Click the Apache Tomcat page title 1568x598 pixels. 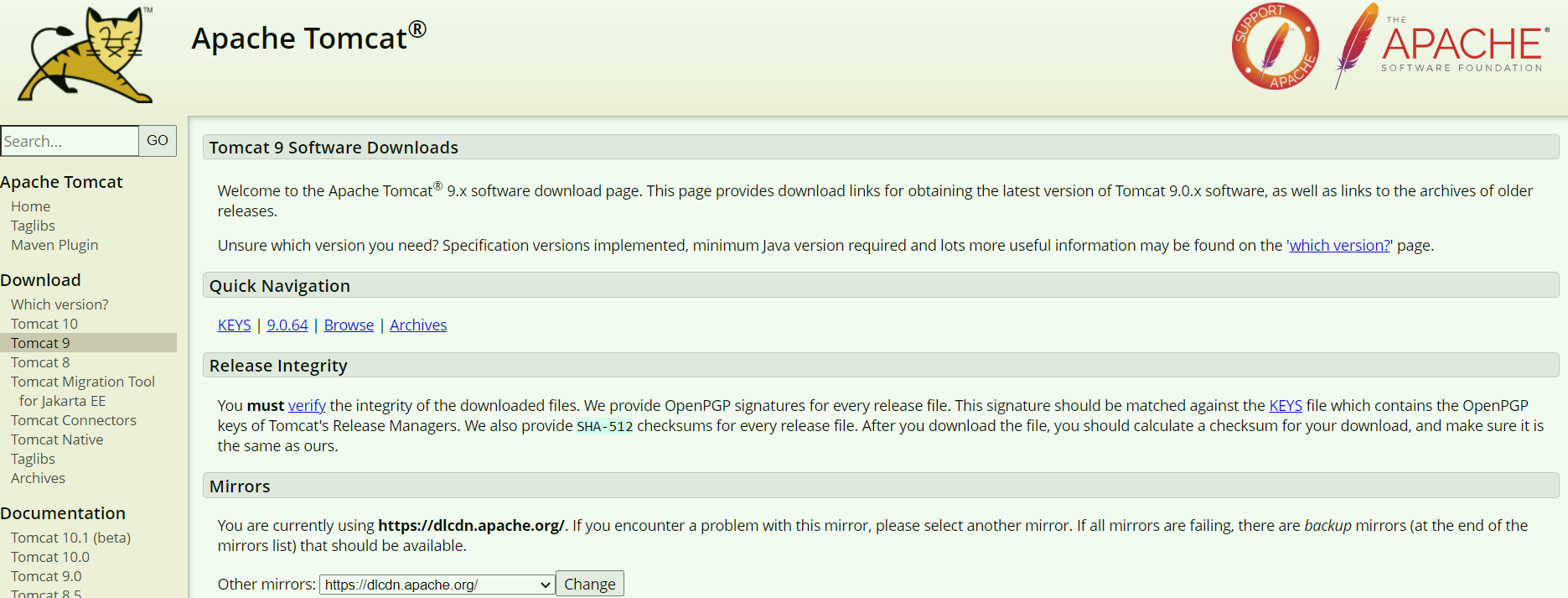pos(309,38)
